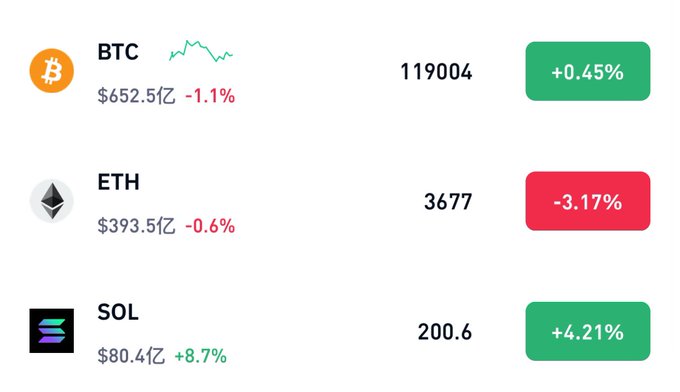Tap the green +4.21% change button
Screen dimensions: 680x392
click(x=588, y=331)
